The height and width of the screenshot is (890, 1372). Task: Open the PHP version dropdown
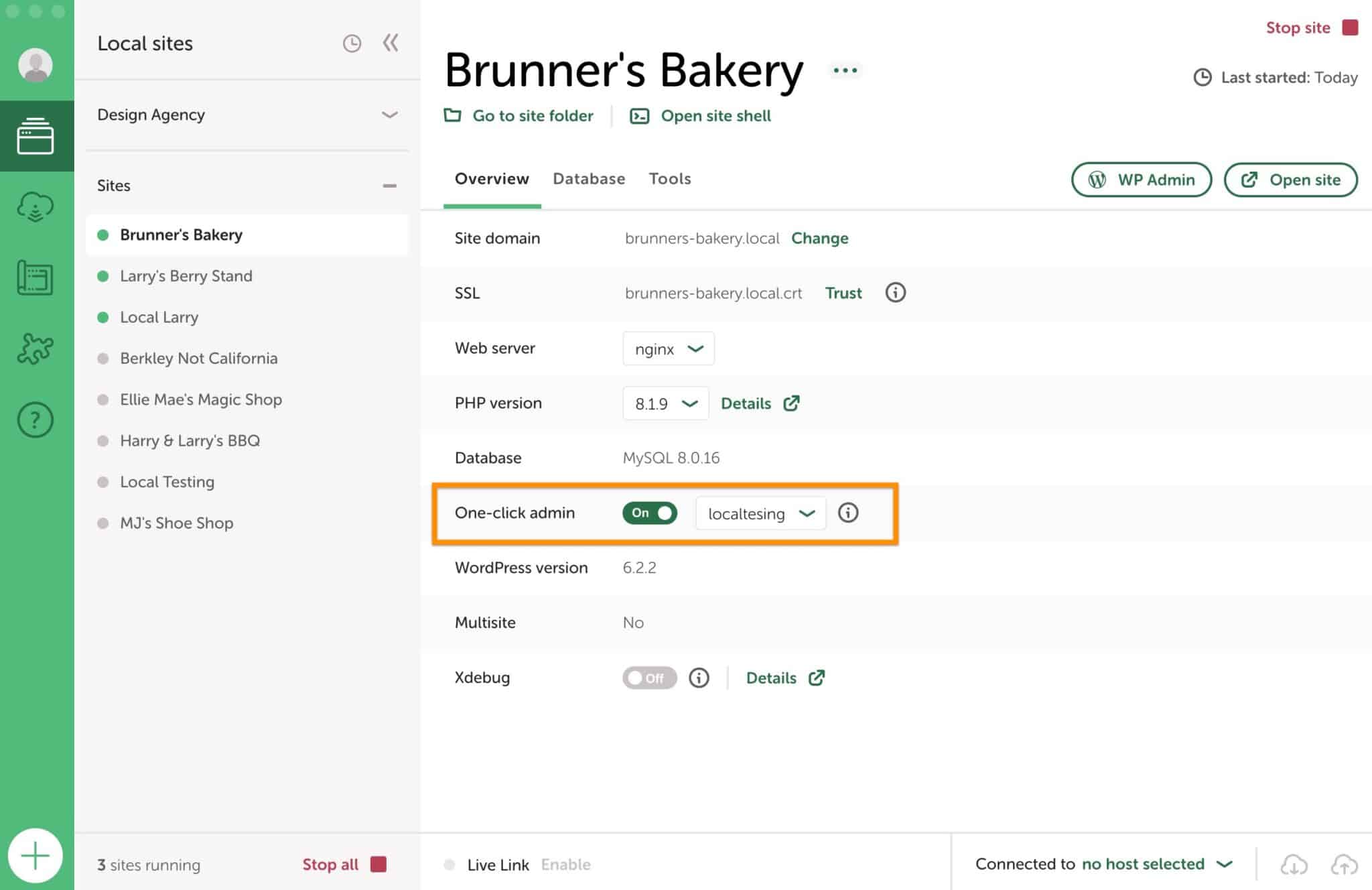(665, 403)
